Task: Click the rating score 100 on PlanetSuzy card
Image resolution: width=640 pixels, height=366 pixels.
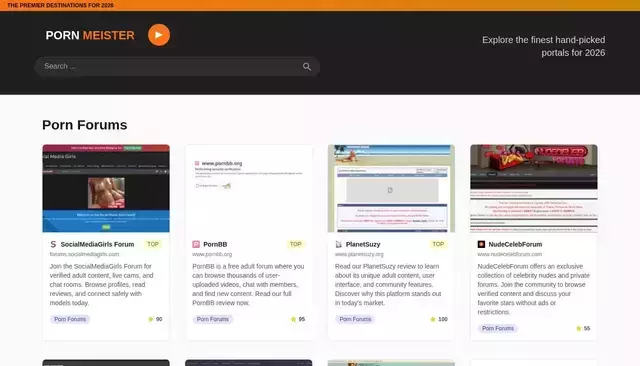Action: (x=443, y=319)
